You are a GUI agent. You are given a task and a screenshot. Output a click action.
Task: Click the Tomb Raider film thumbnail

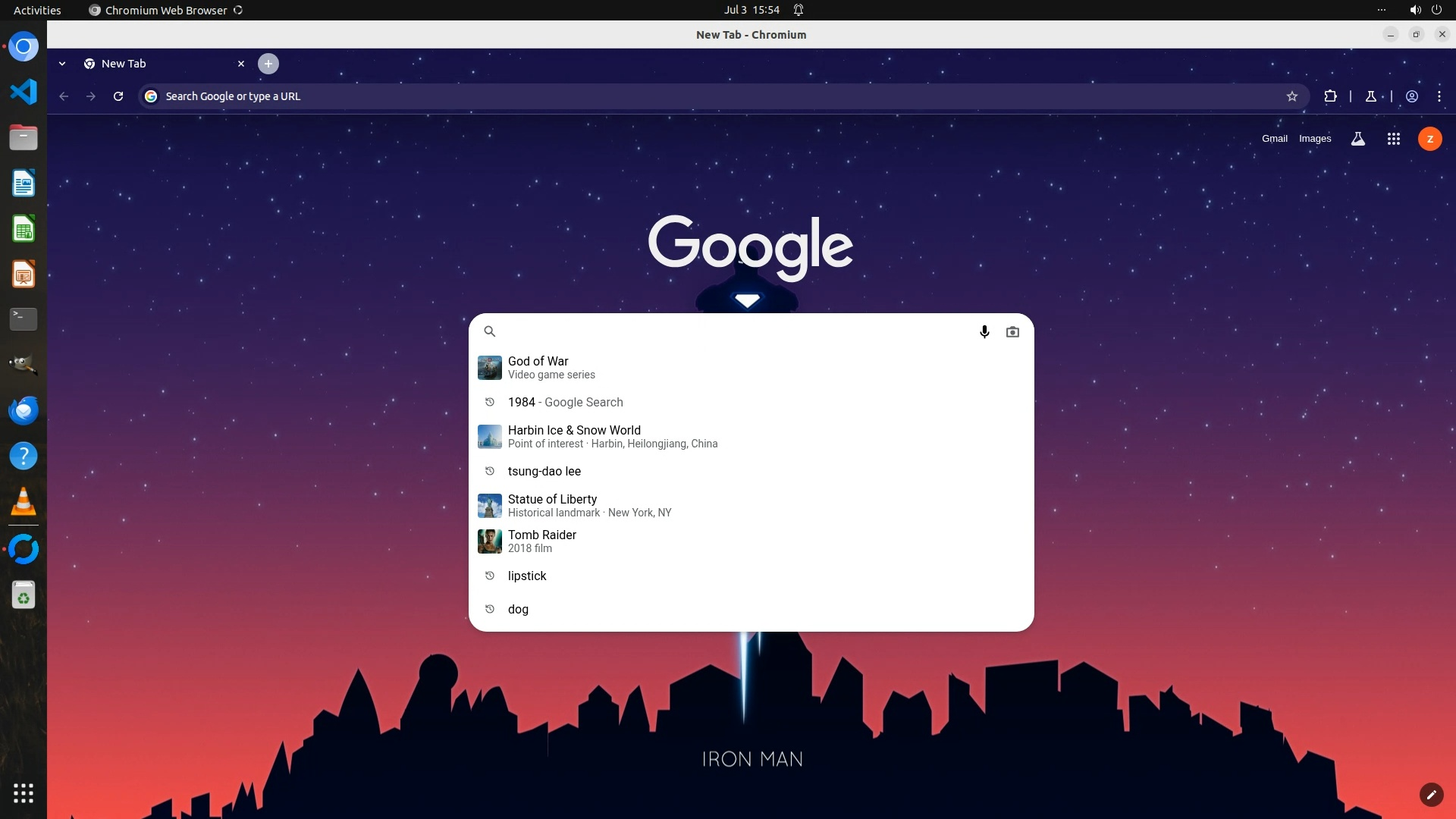(x=490, y=541)
